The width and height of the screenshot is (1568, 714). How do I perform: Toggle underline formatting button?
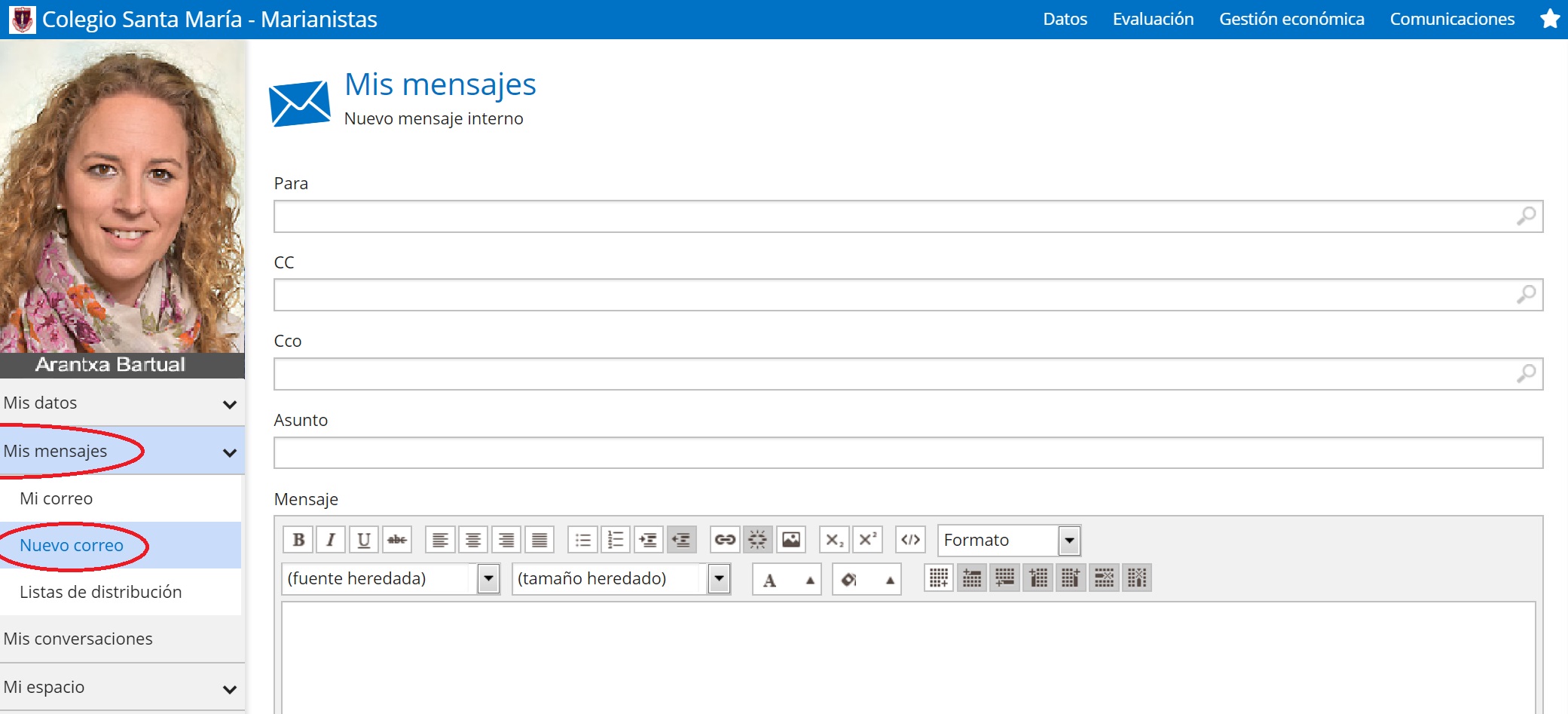(364, 540)
